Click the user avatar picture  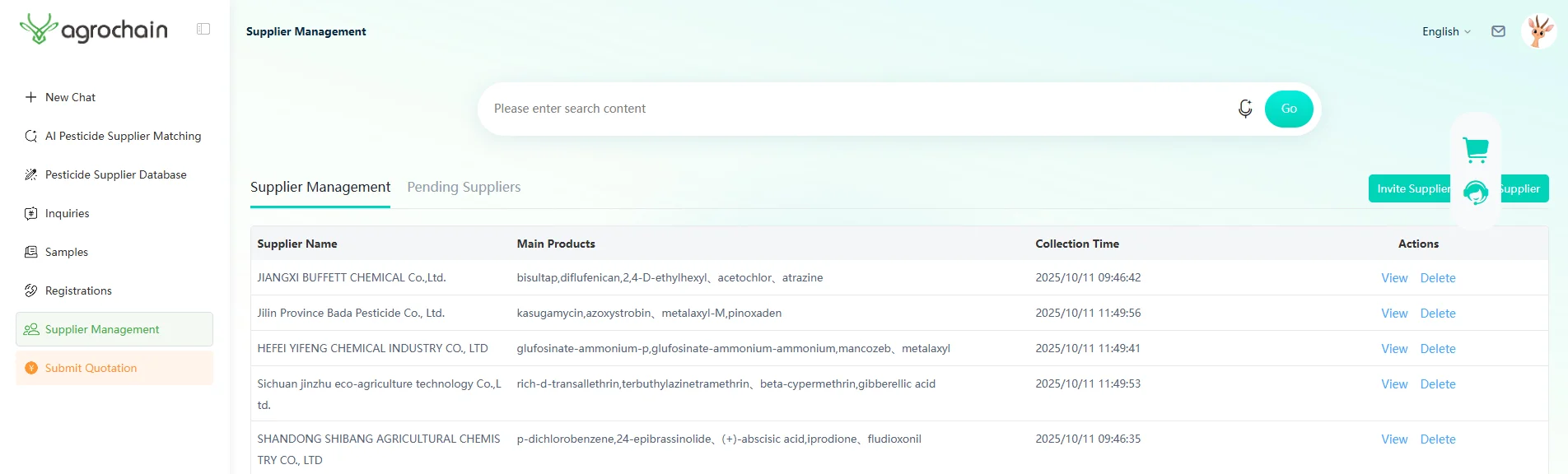click(x=1538, y=31)
